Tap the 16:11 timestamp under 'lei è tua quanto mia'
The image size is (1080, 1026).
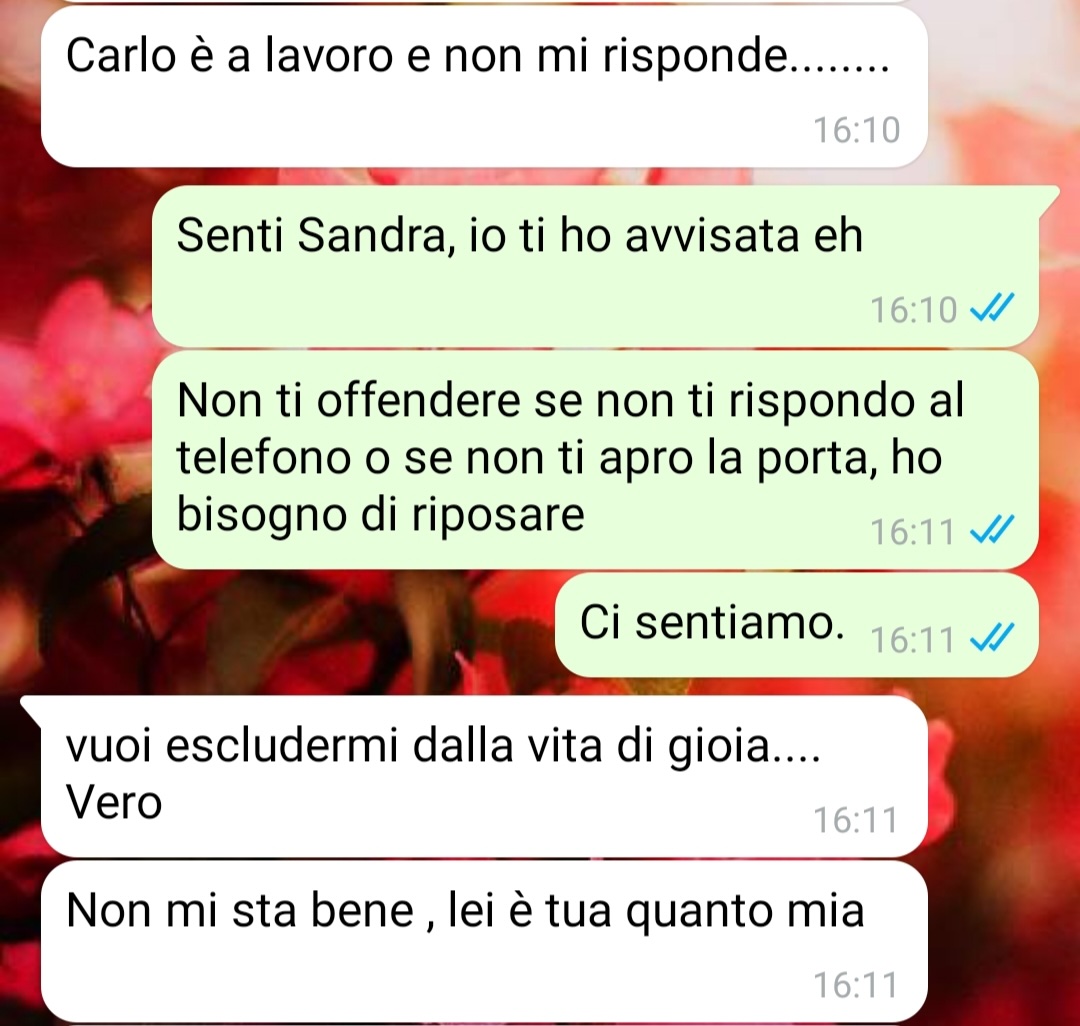coord(856,985)
